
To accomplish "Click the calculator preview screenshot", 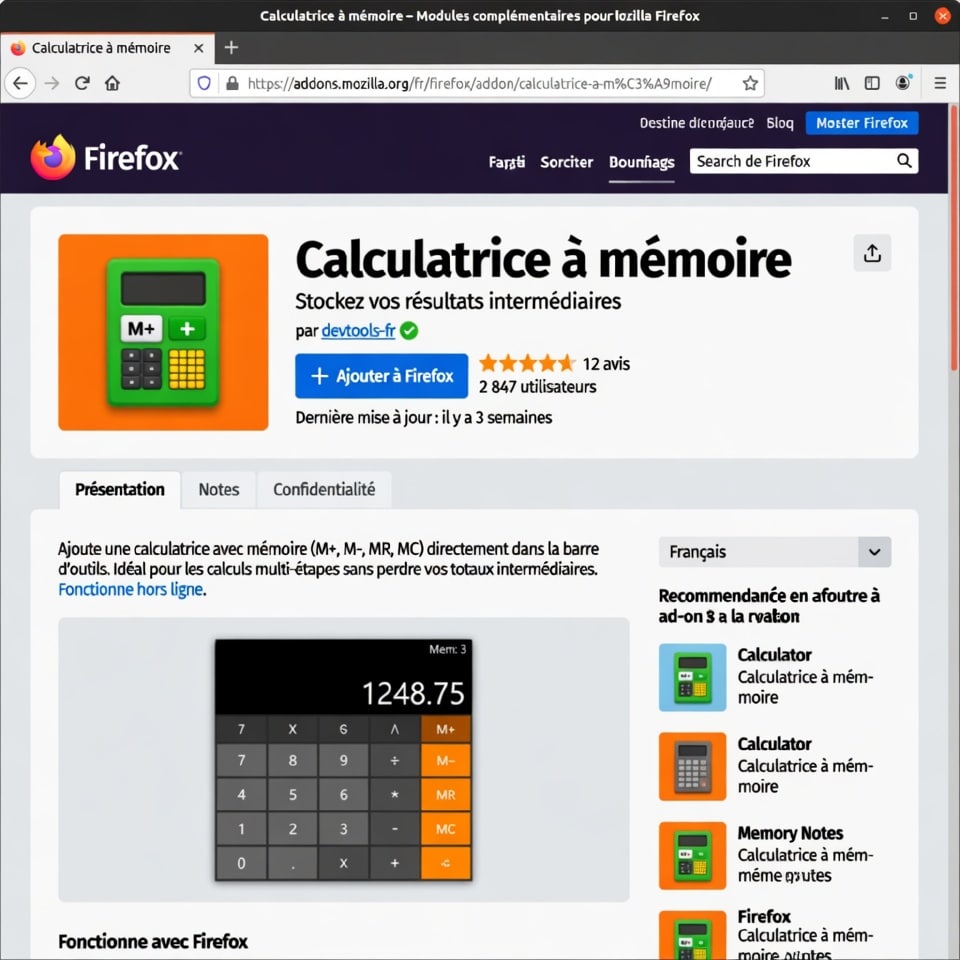I will pos(343,760).
